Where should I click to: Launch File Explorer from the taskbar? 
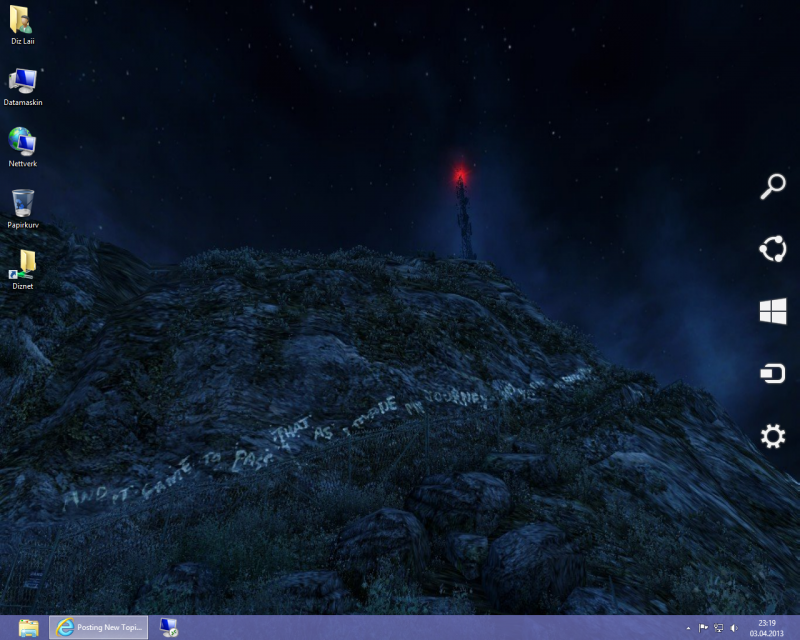[x=29, y=627]
